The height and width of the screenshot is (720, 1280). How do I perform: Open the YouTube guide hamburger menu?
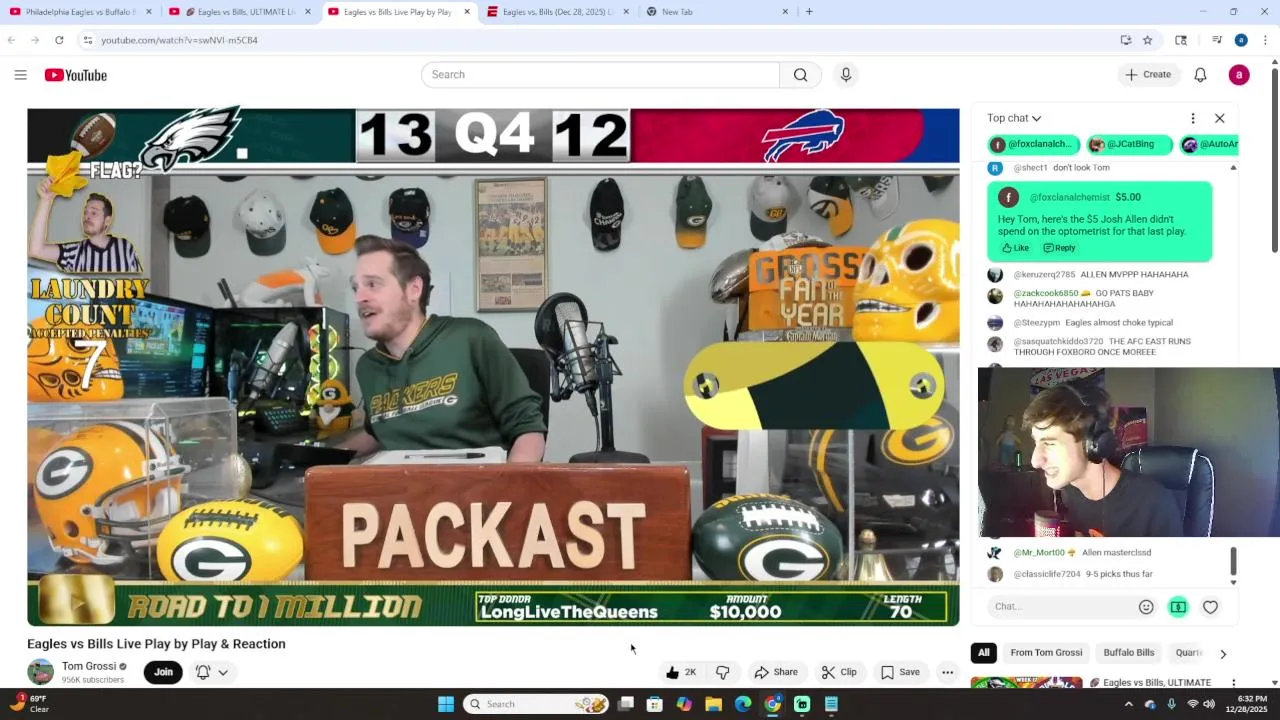tap(20, 75)
